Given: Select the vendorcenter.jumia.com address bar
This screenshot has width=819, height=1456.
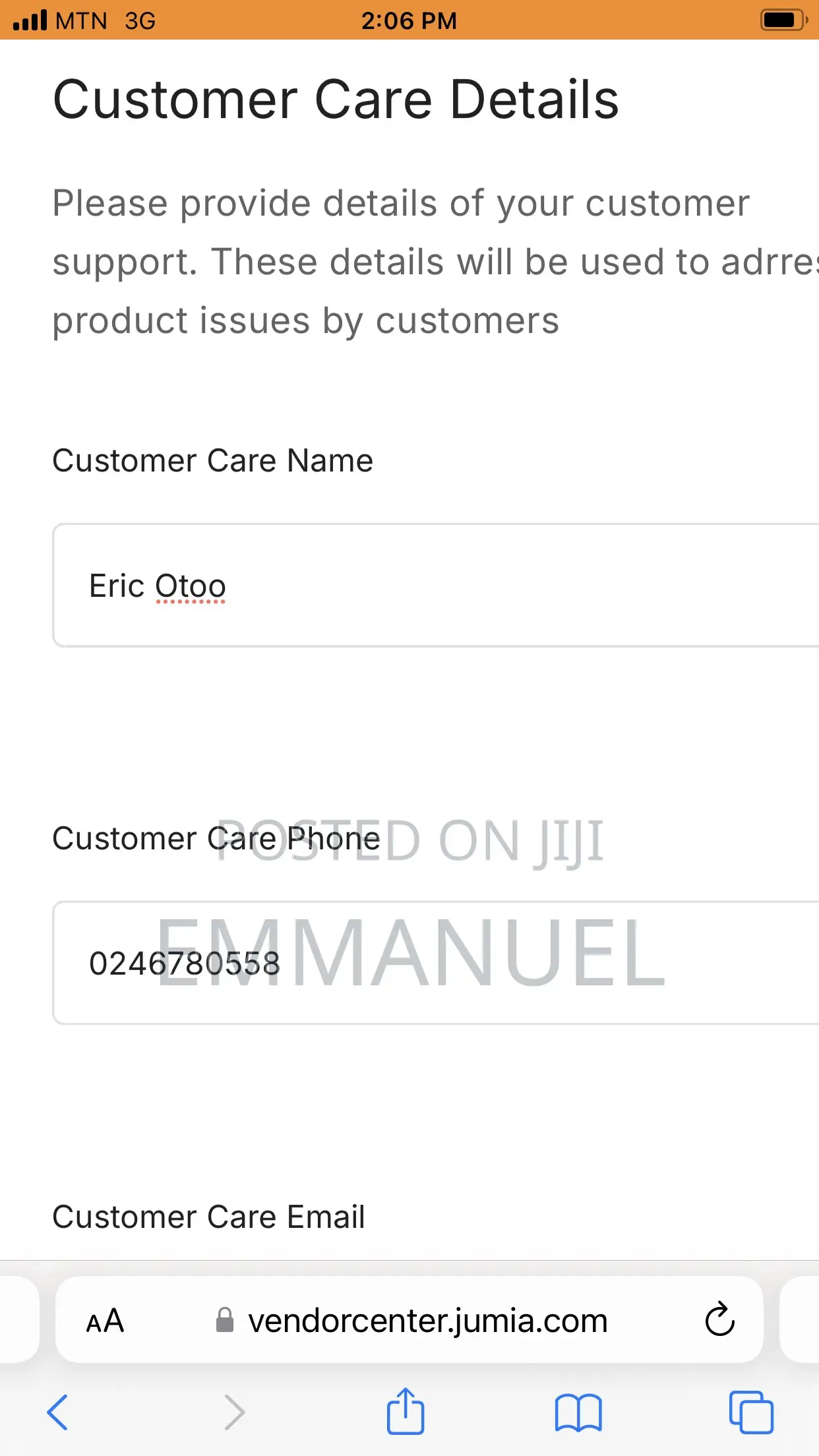Looking at the screenshot, I should click(x=409, y=1319).
